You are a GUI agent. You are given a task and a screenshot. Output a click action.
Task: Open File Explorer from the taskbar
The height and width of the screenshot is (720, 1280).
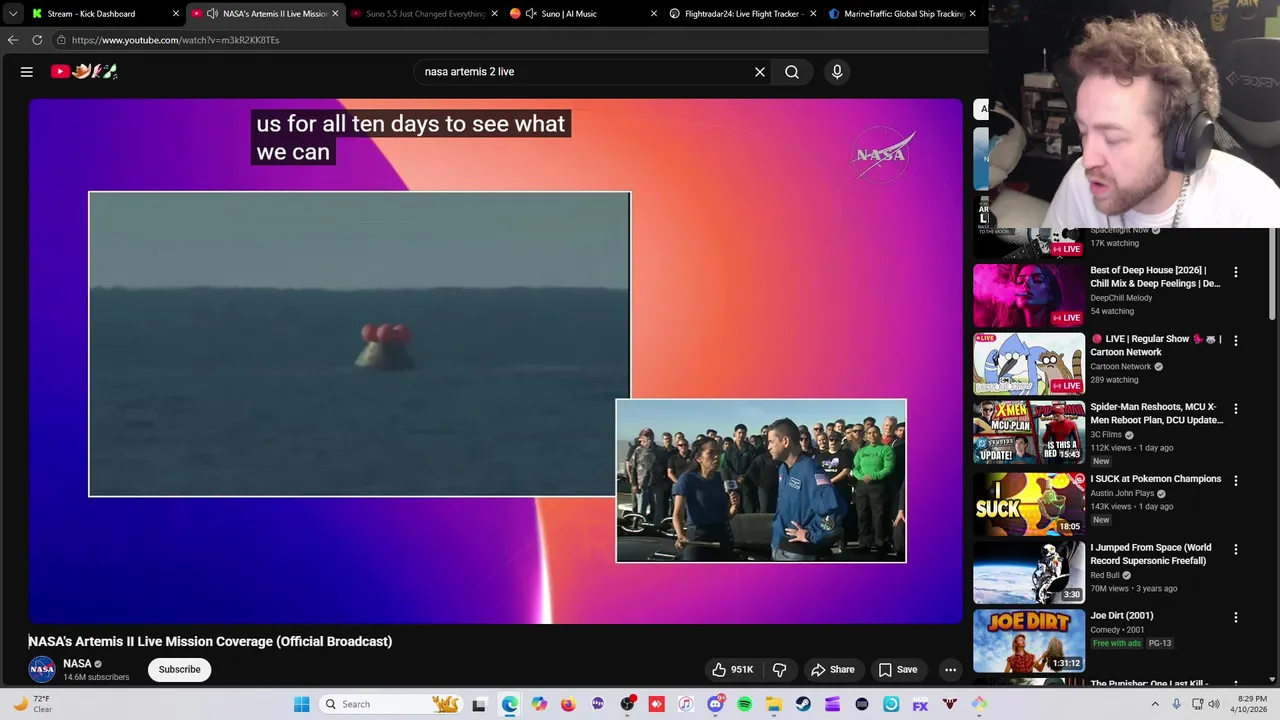pos(773,704)
